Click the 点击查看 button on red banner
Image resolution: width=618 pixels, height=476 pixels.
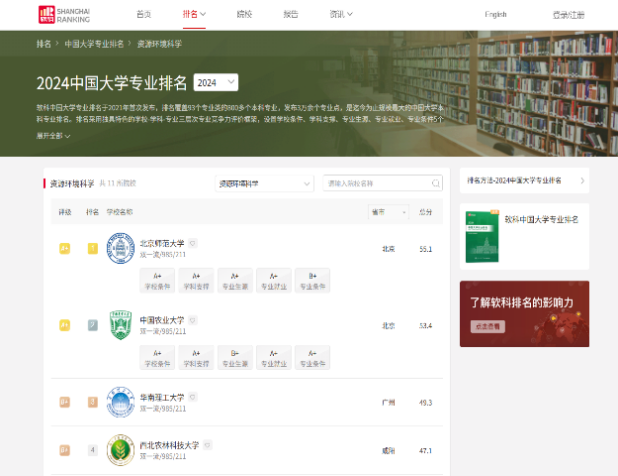488,326
